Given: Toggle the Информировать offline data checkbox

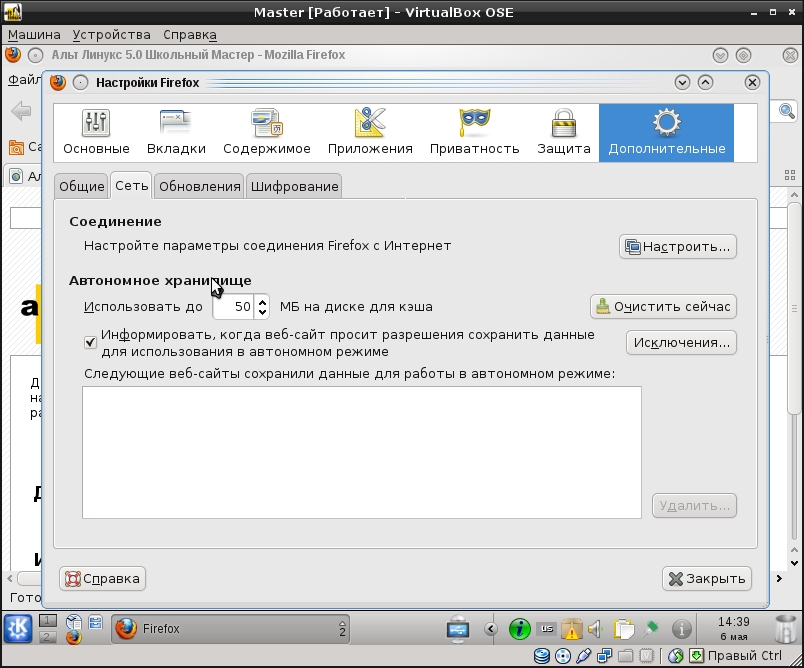Looking at the screenshot, I should pyautogui.click(x=90, y=342).
